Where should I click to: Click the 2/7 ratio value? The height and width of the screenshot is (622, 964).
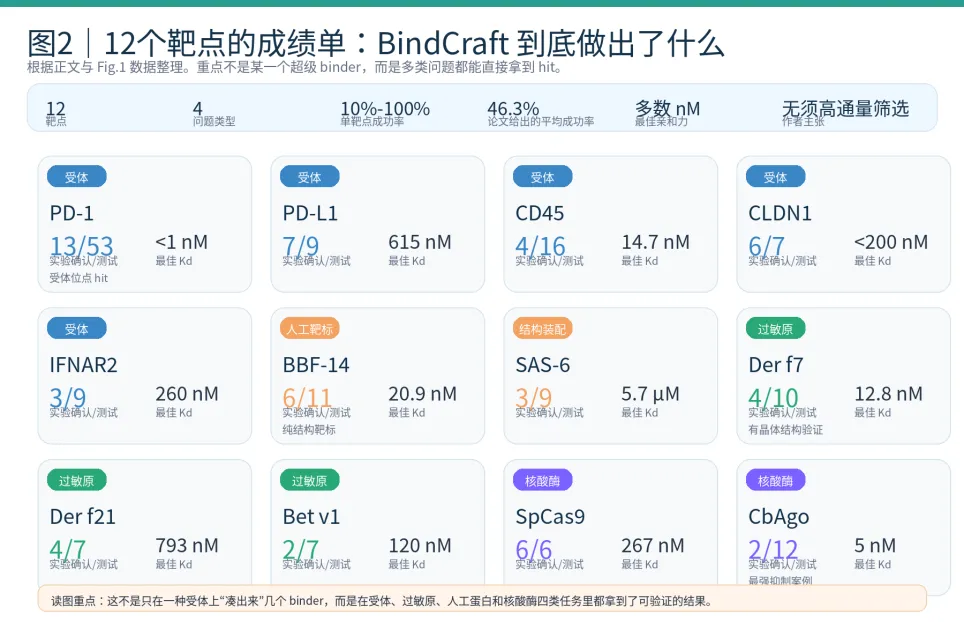click(x=301, y=549)
